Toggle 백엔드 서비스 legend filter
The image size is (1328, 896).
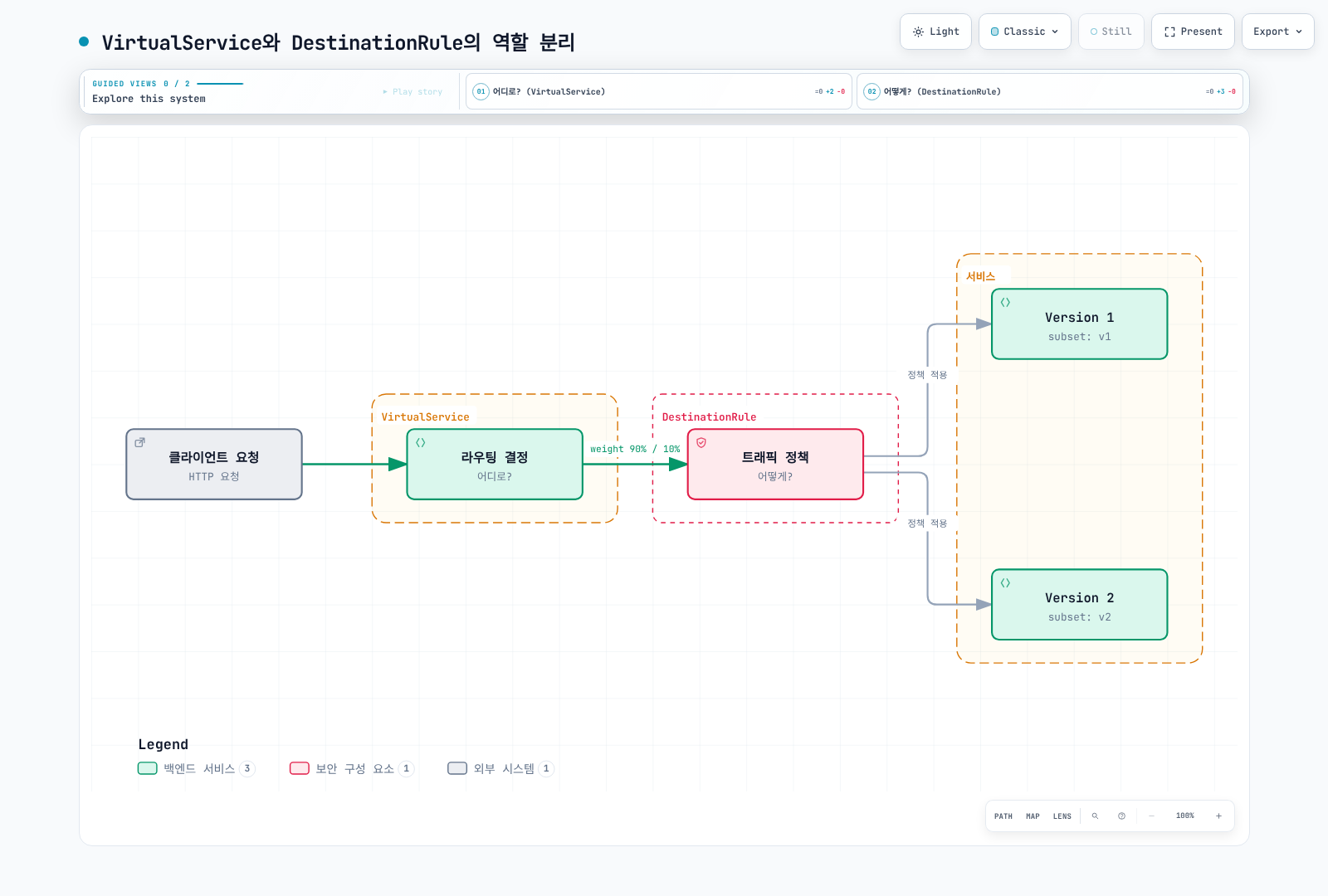(x=196, y=768)
